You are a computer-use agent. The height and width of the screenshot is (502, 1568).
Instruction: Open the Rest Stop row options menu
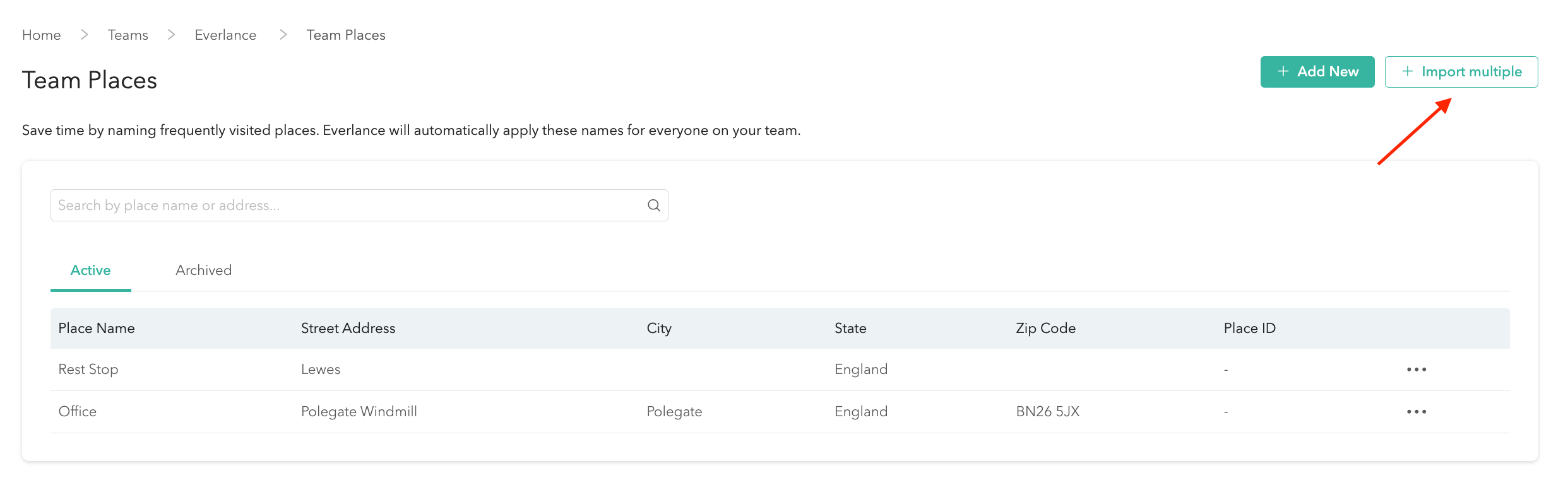point(1416,370)
